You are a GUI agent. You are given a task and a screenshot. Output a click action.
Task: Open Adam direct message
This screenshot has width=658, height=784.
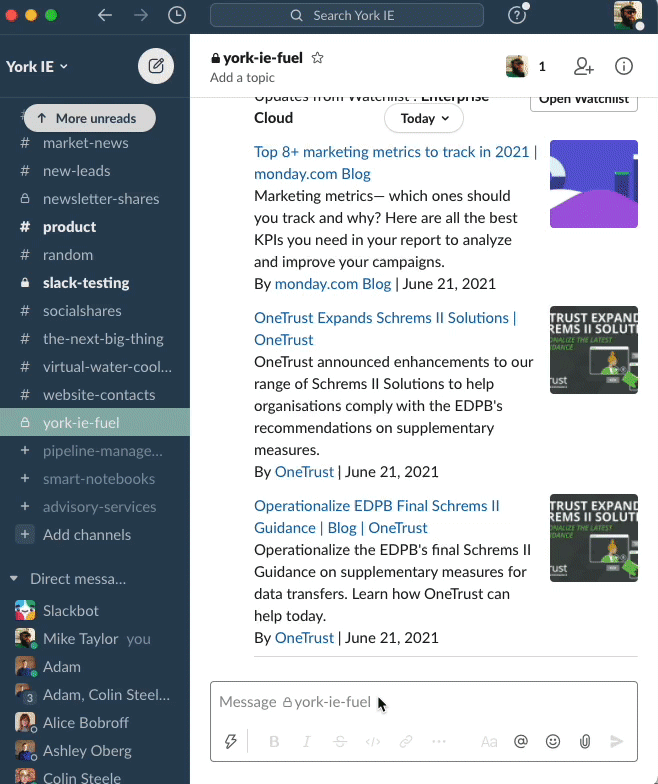pyautogui.click(x=95, y=666)
